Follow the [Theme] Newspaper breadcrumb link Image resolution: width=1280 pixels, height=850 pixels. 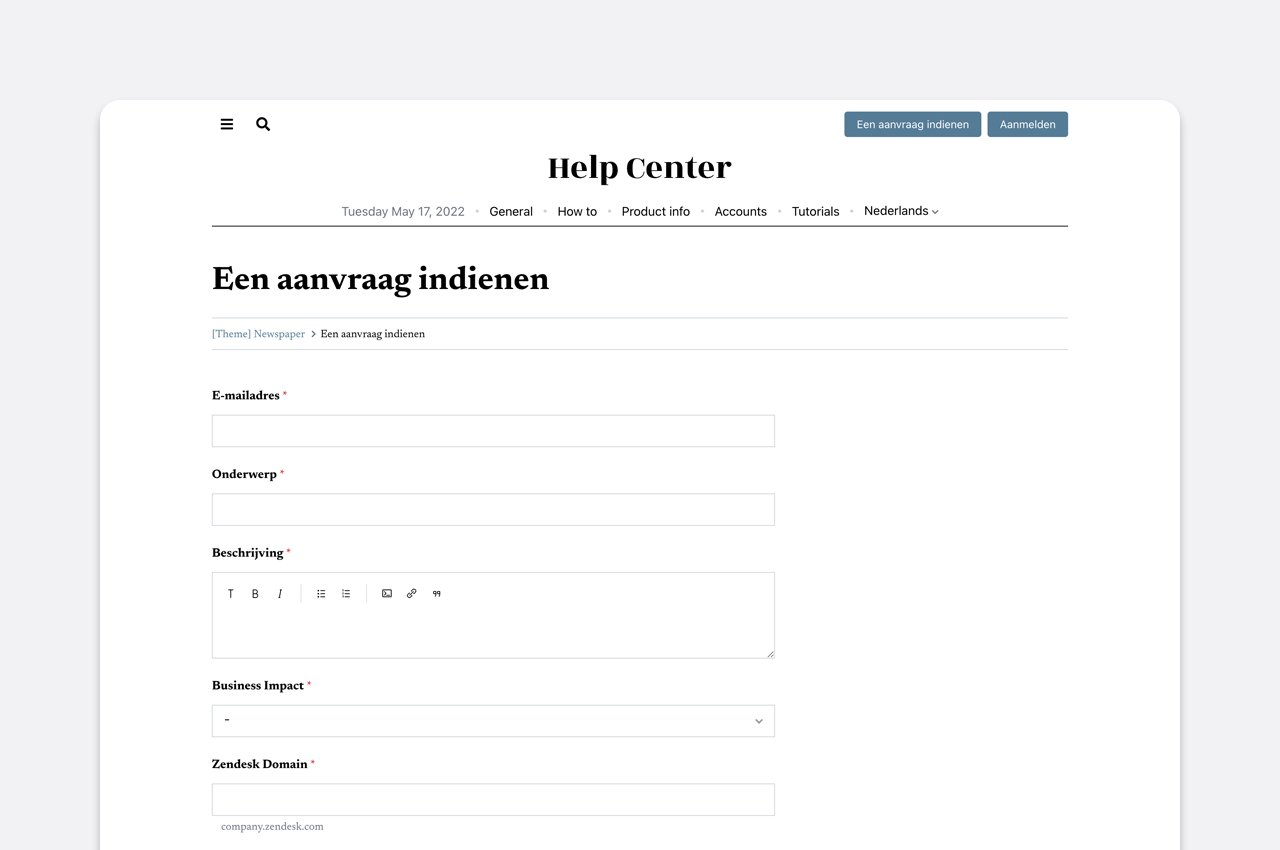(x=258, y=334)
